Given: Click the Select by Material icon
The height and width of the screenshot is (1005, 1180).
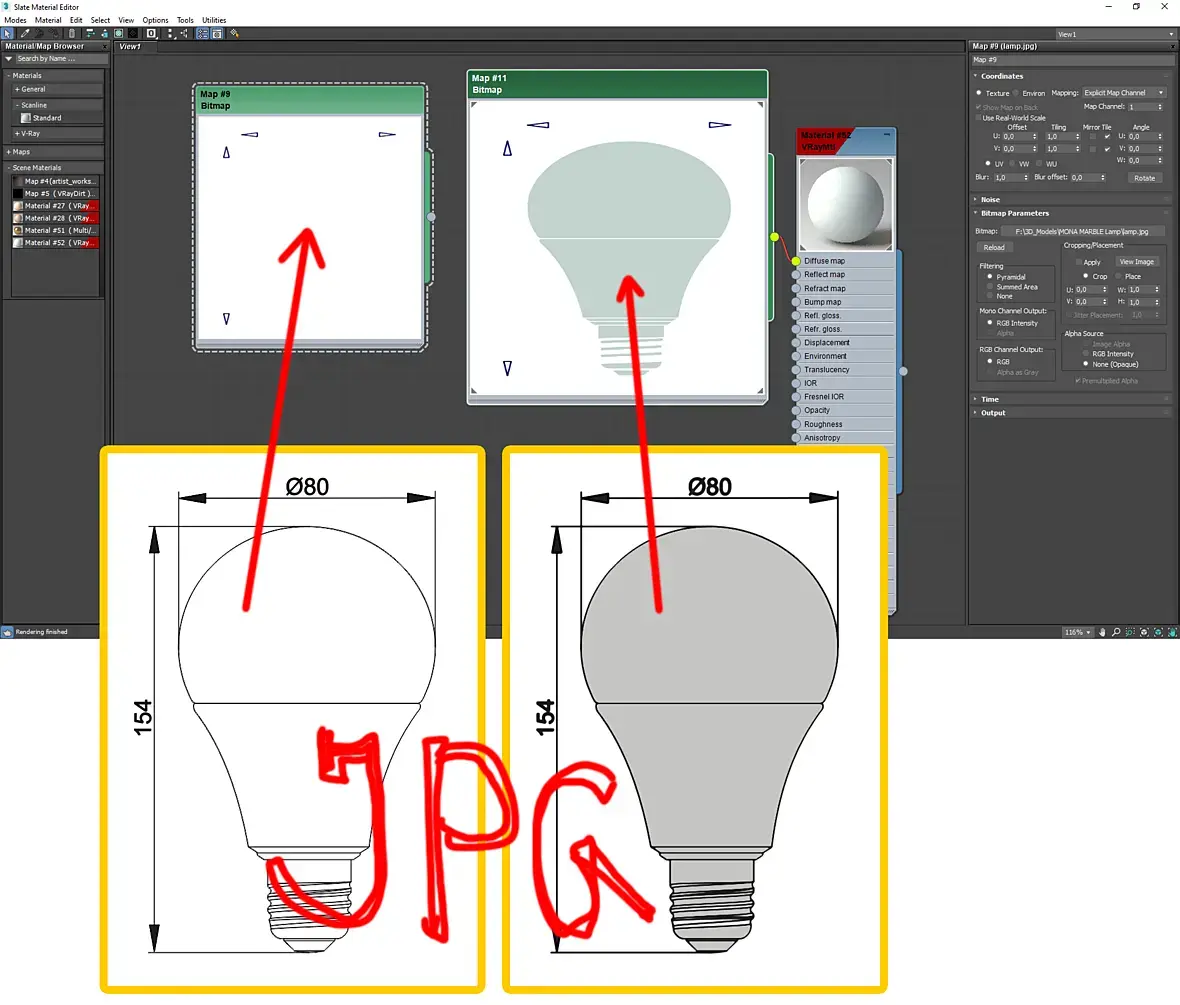Looking at the screenshot, I should 234,33.
